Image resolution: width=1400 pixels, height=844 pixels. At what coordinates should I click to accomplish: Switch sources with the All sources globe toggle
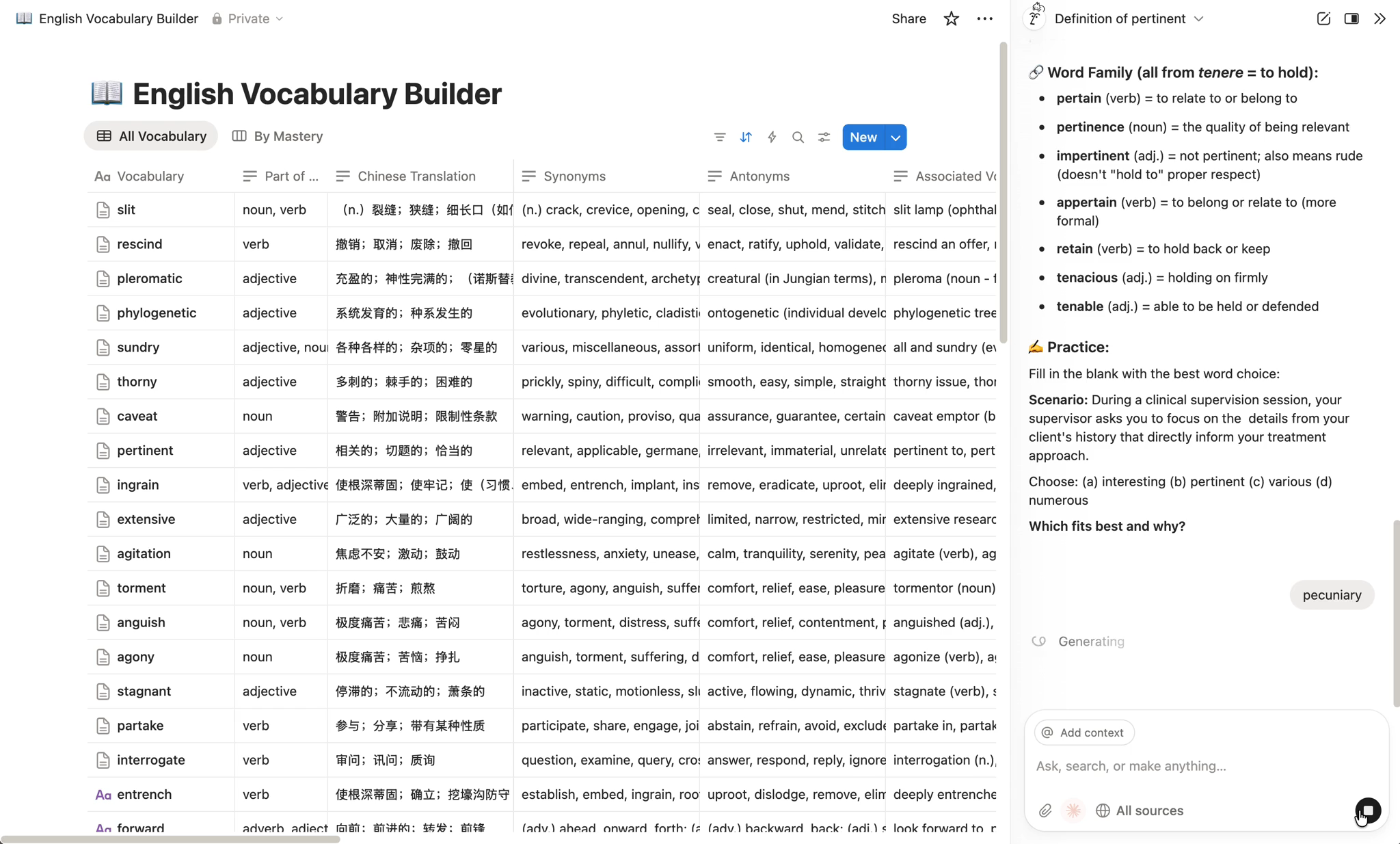[1140, 810]
